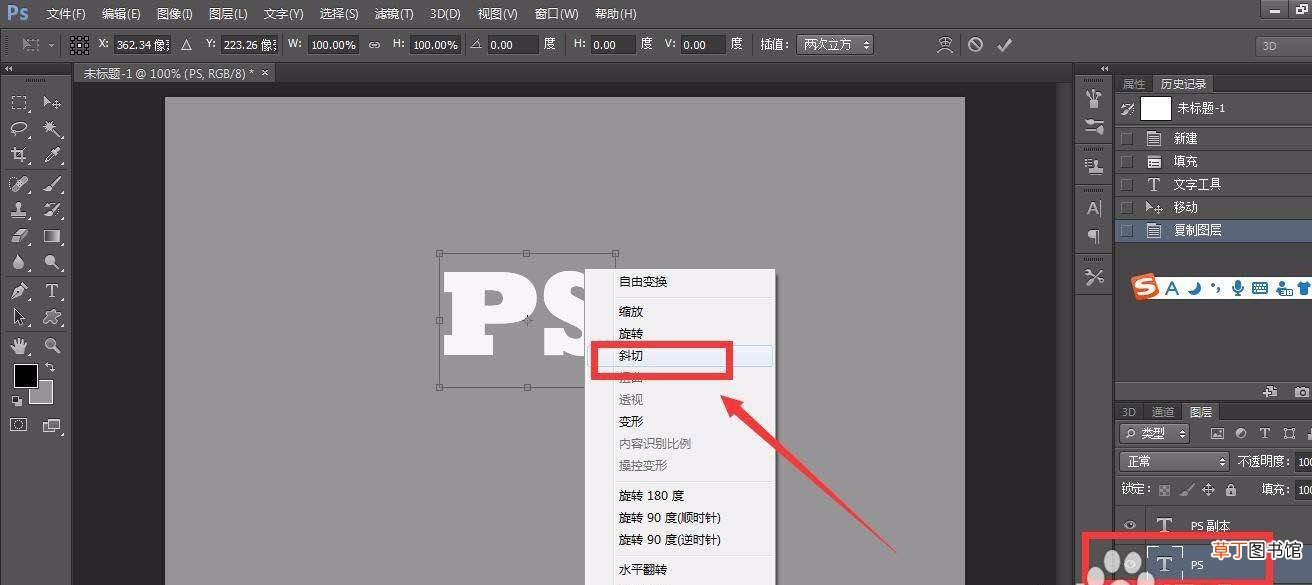Select the Custom Shape tool
1312x585 pixels.
coord(52,317)
